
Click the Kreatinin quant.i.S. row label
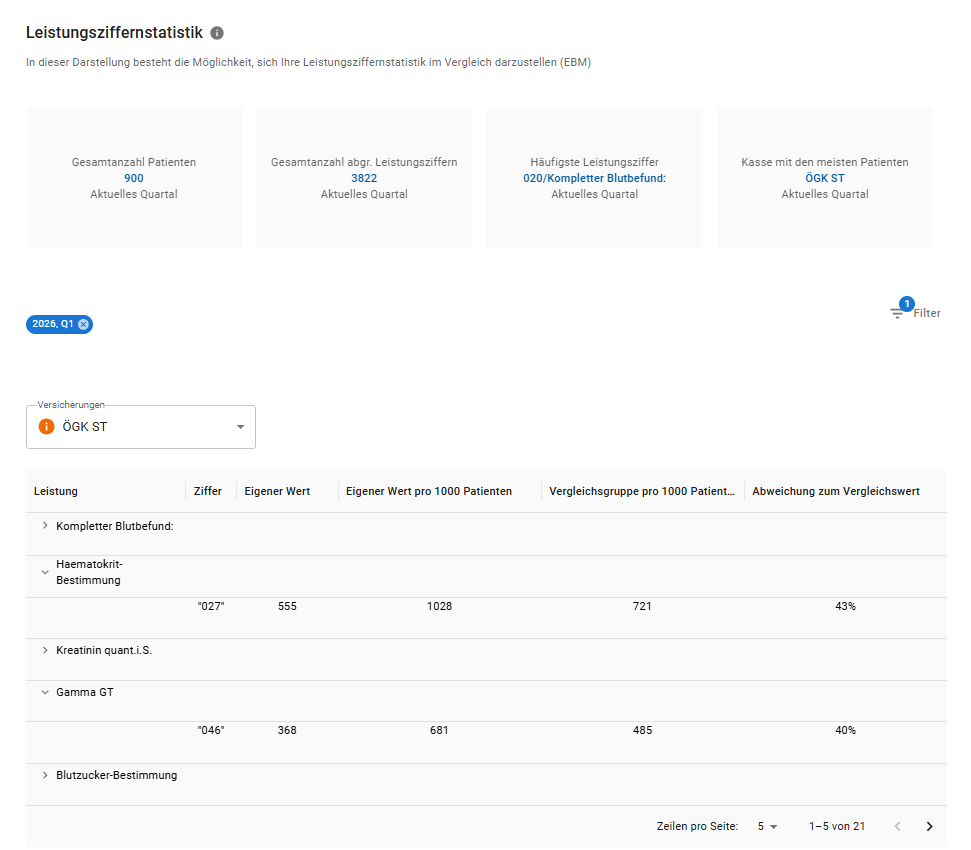pyautogui.click(x=104, y=650)
